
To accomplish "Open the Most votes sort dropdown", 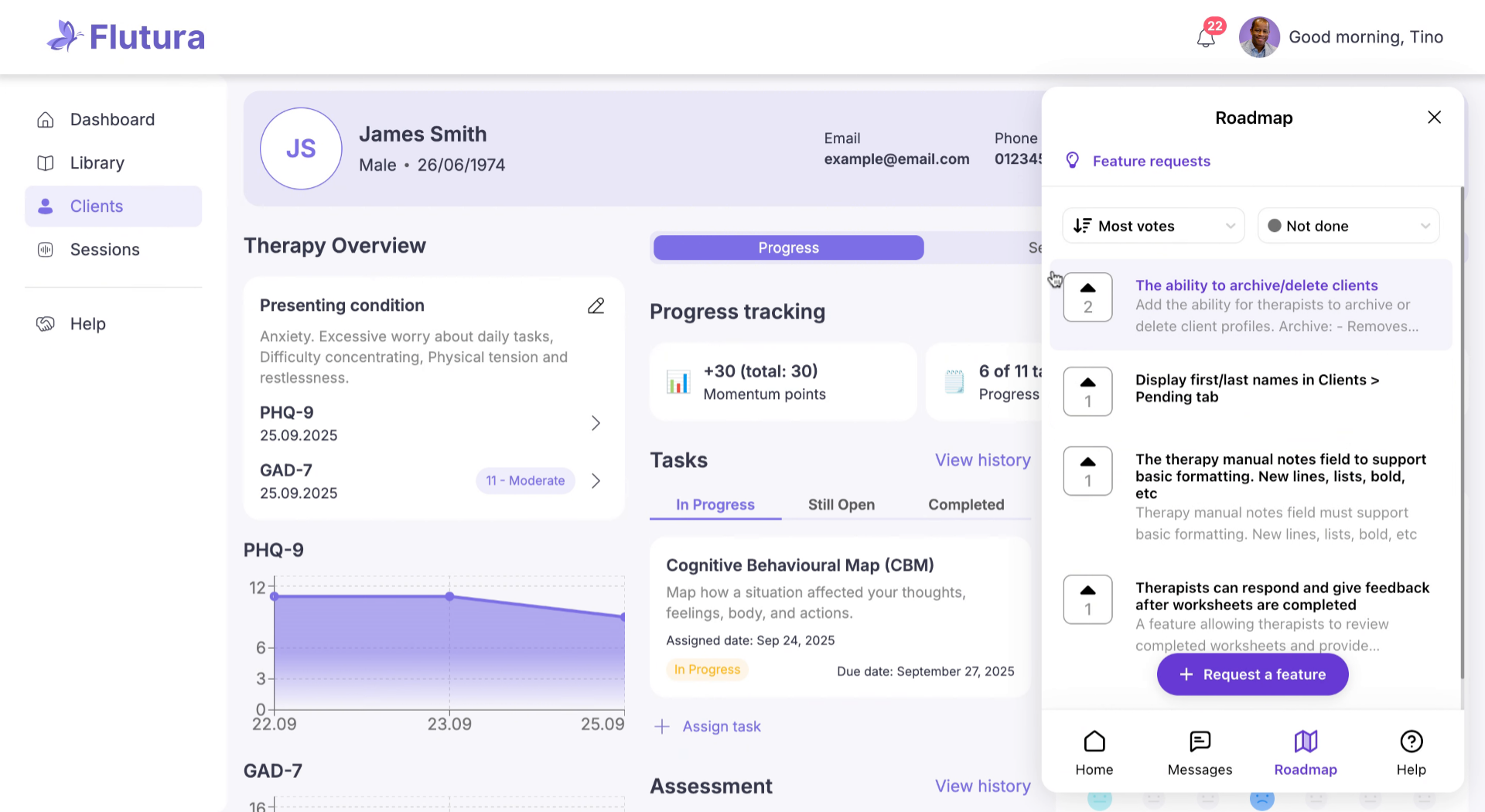I will [1152, 226].
